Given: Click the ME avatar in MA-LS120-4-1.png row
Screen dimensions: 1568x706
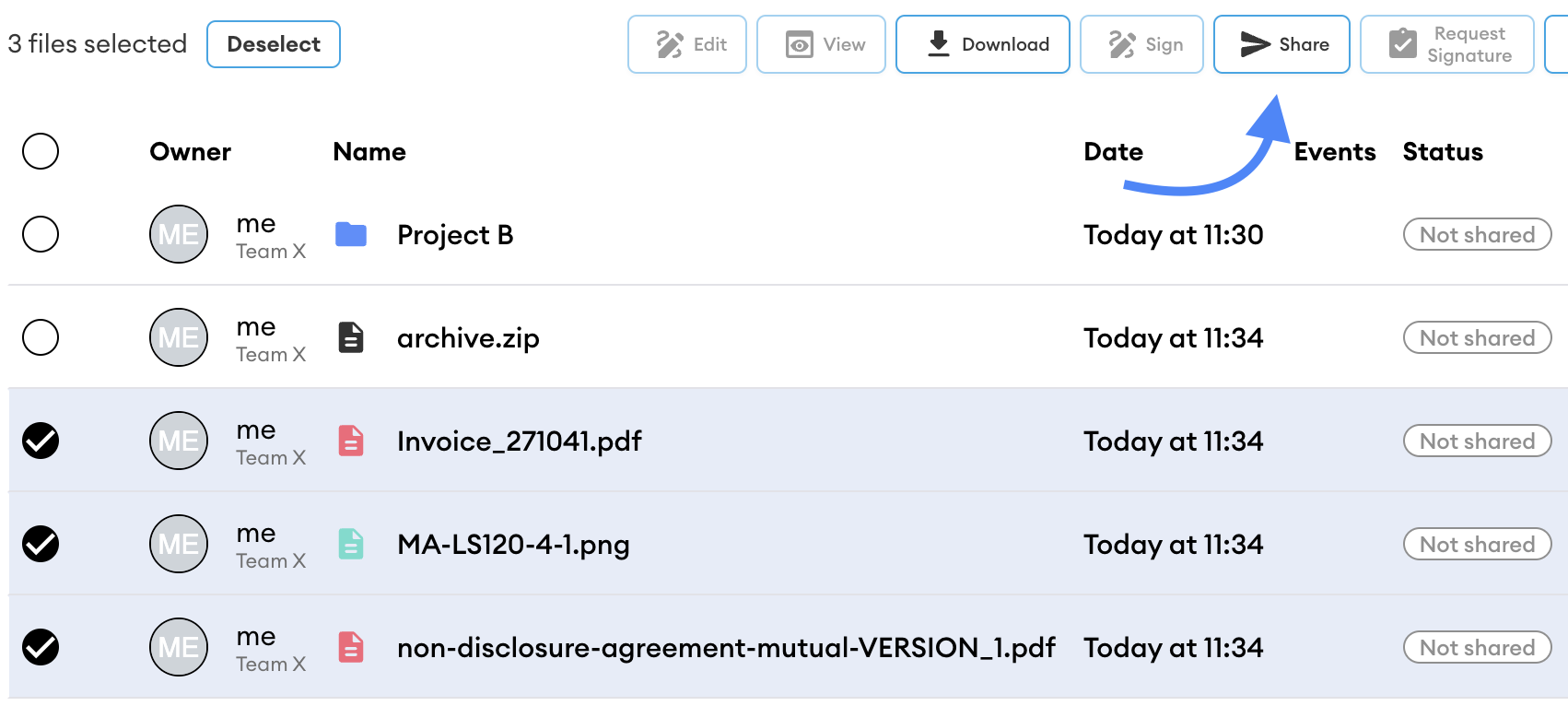Looking at the screenshot, I should (179, 544).
